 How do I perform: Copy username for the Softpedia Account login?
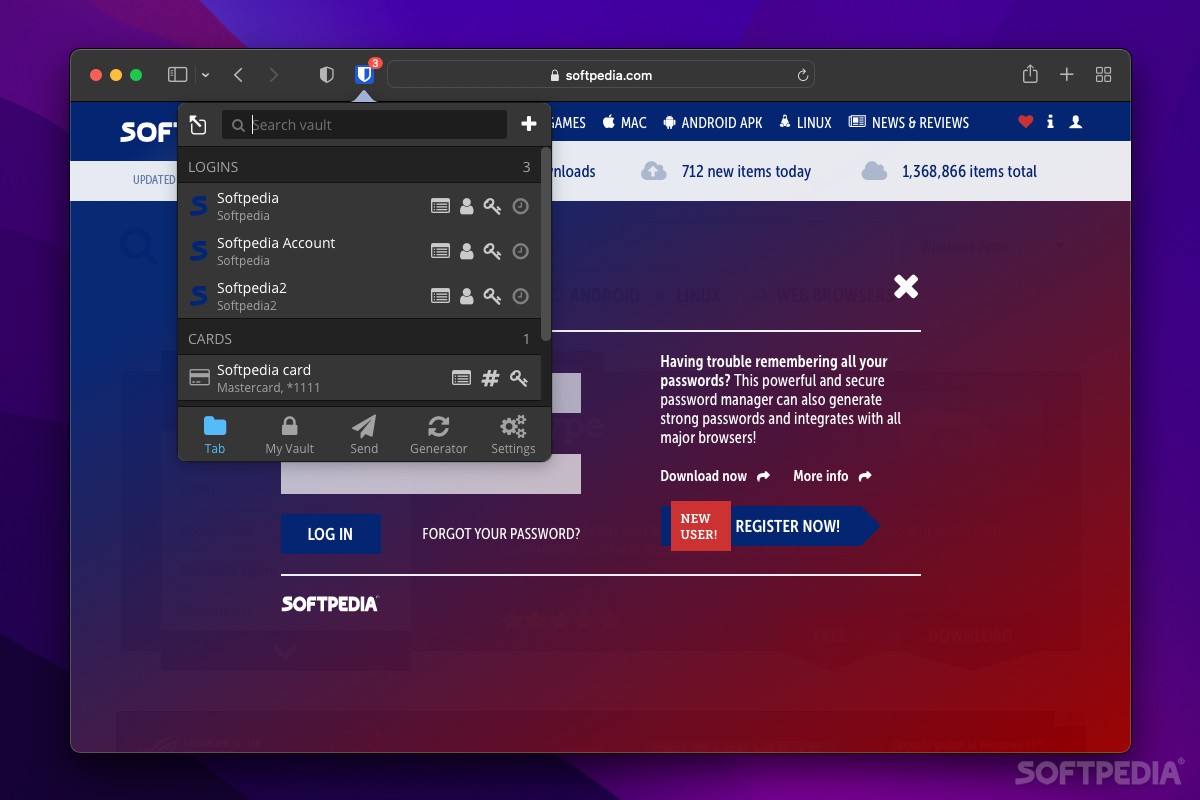(466, 251)
